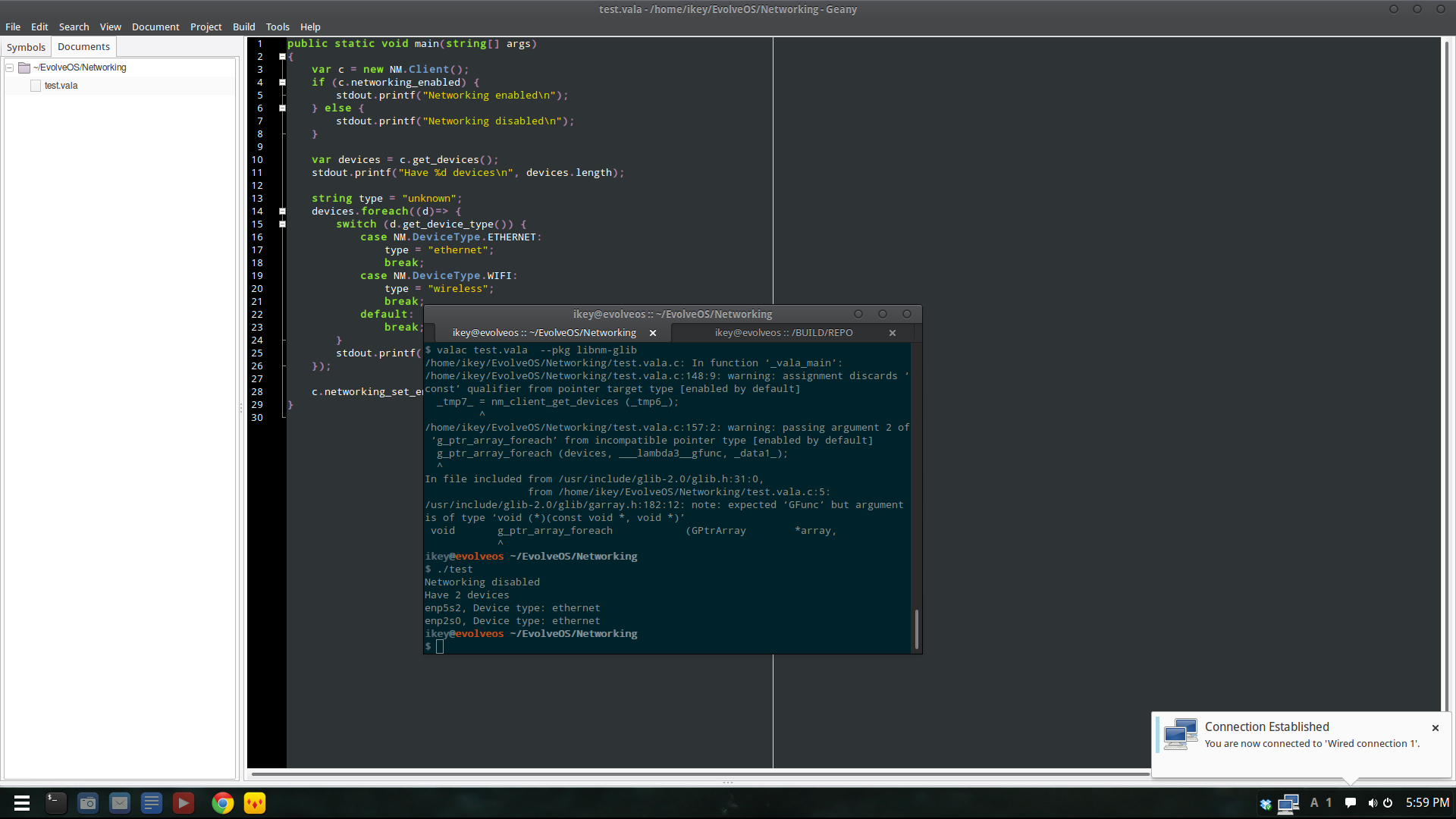
Task: Click the caps lock 'A' indicator
Action: 1314,802
